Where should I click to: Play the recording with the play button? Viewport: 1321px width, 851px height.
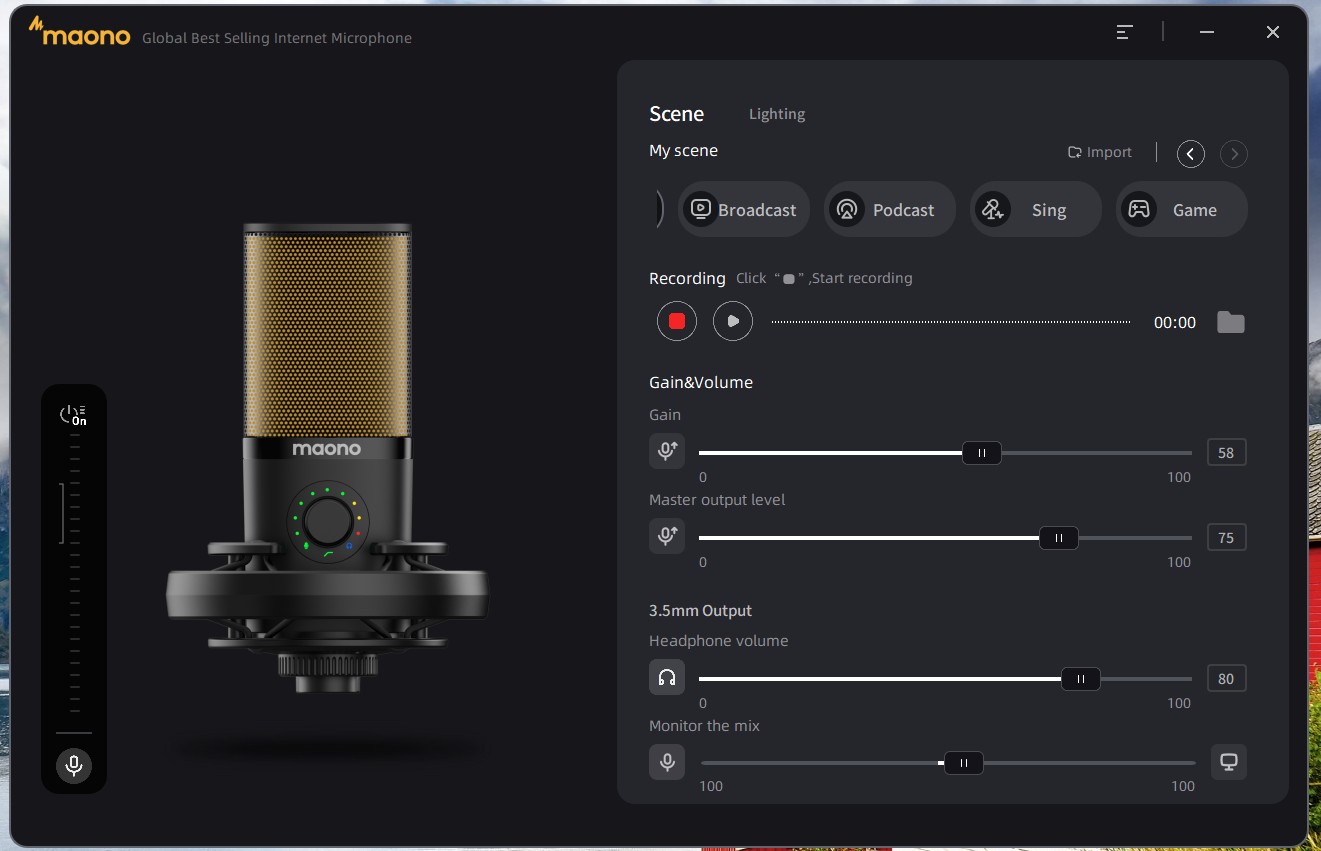pyautogui.click(x=733, y=321)
